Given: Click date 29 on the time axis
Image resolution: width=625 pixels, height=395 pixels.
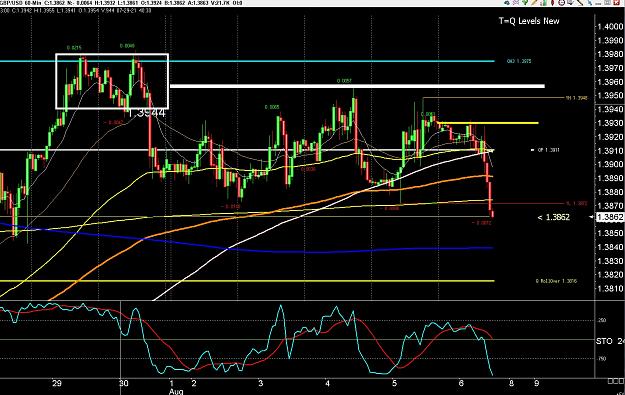Looking at the screenshot, I should 57,383.
